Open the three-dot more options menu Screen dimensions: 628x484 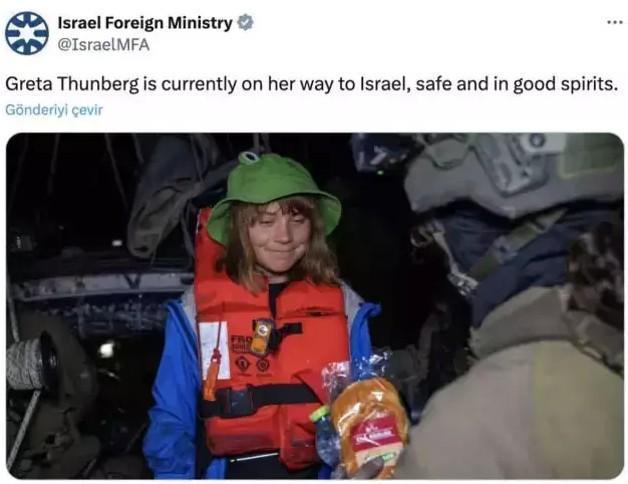coord(615,22)
